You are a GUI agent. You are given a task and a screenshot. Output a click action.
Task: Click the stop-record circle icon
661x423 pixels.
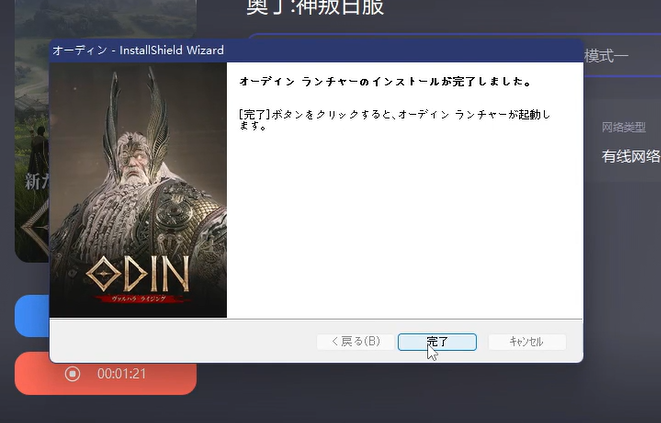[72, 374]
